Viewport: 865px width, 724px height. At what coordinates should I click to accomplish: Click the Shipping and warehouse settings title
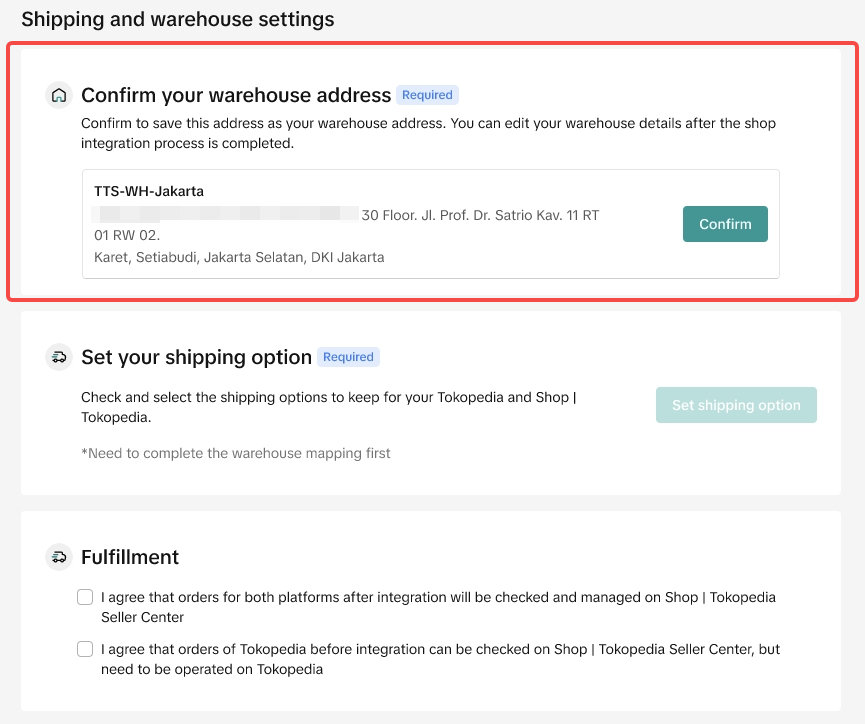[178, 19]
